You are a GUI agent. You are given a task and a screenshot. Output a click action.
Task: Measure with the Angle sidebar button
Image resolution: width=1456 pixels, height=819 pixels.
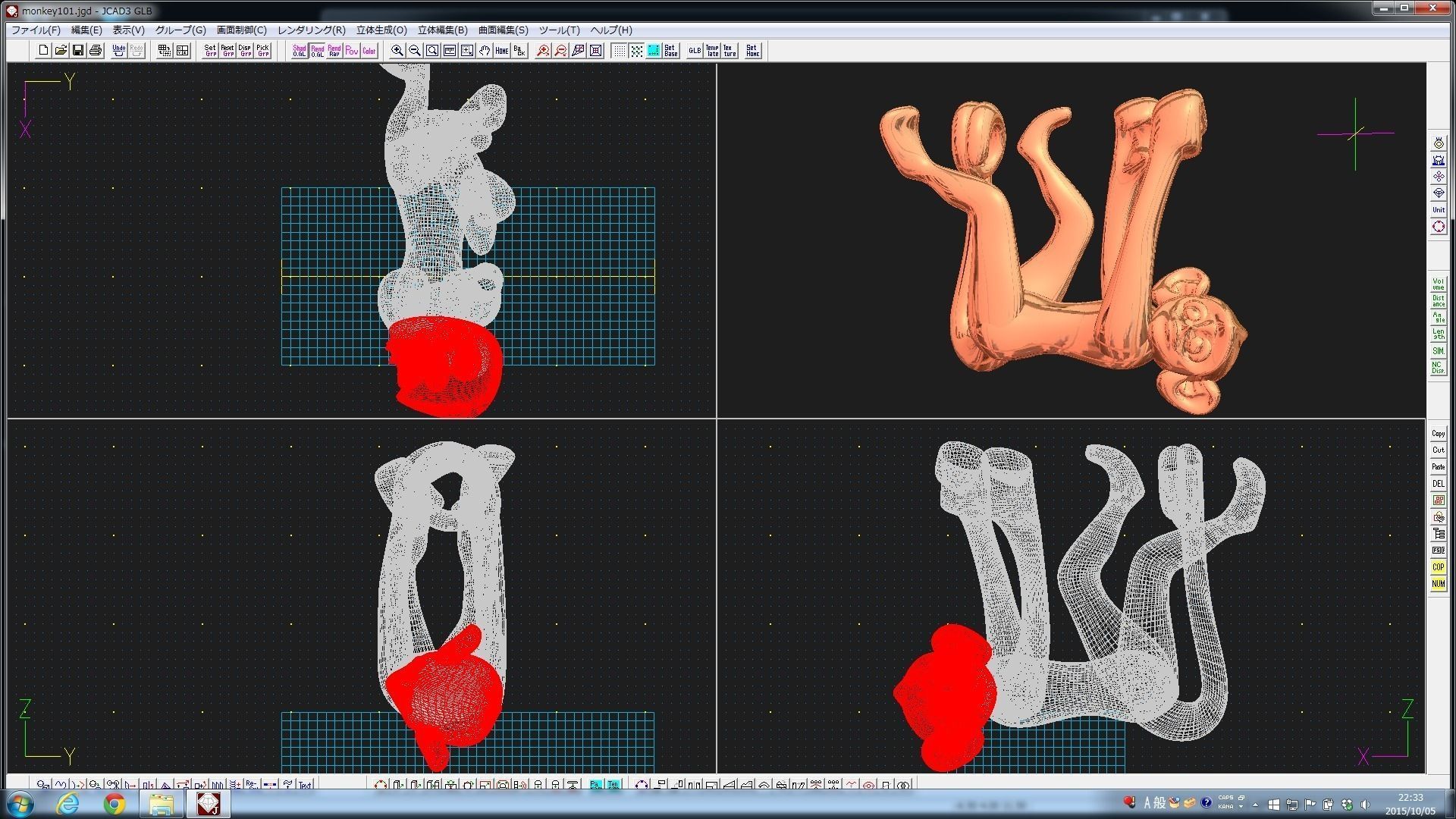[1439, 318]
